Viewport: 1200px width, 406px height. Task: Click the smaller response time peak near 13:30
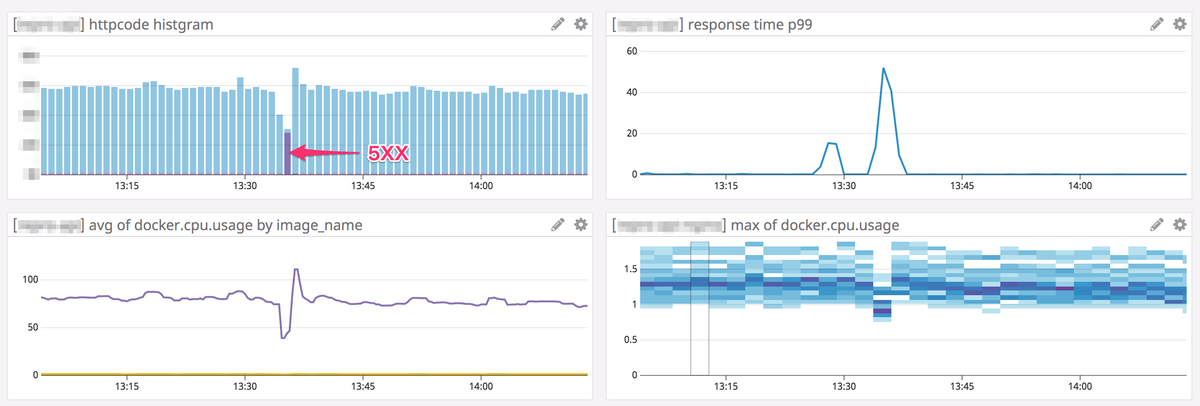831,144
